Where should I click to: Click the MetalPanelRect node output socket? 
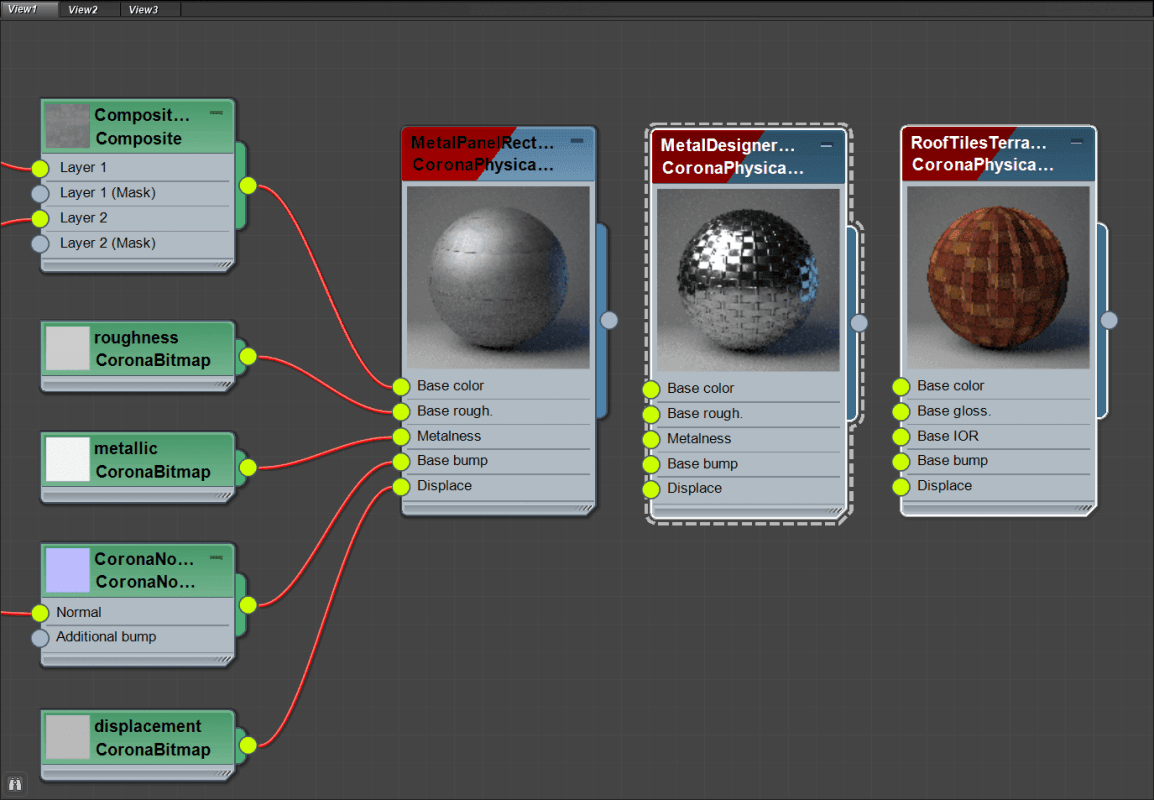pyautogui.click(x=609, y=320)
